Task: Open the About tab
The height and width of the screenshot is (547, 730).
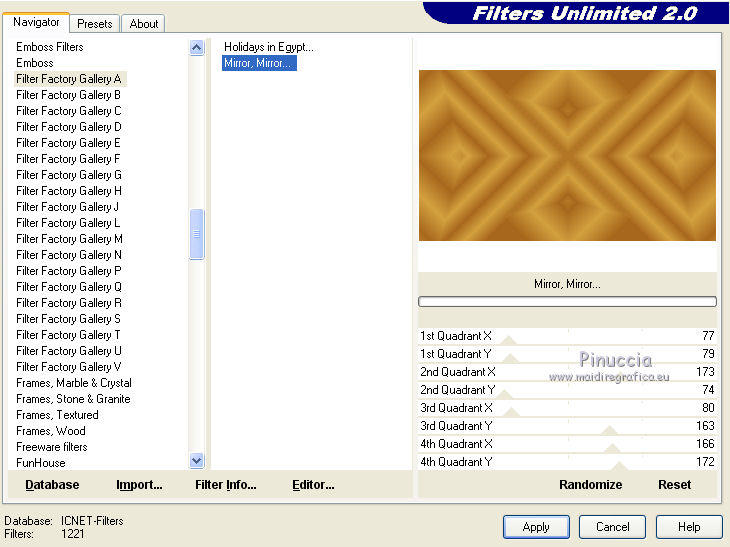Action: 143,23
